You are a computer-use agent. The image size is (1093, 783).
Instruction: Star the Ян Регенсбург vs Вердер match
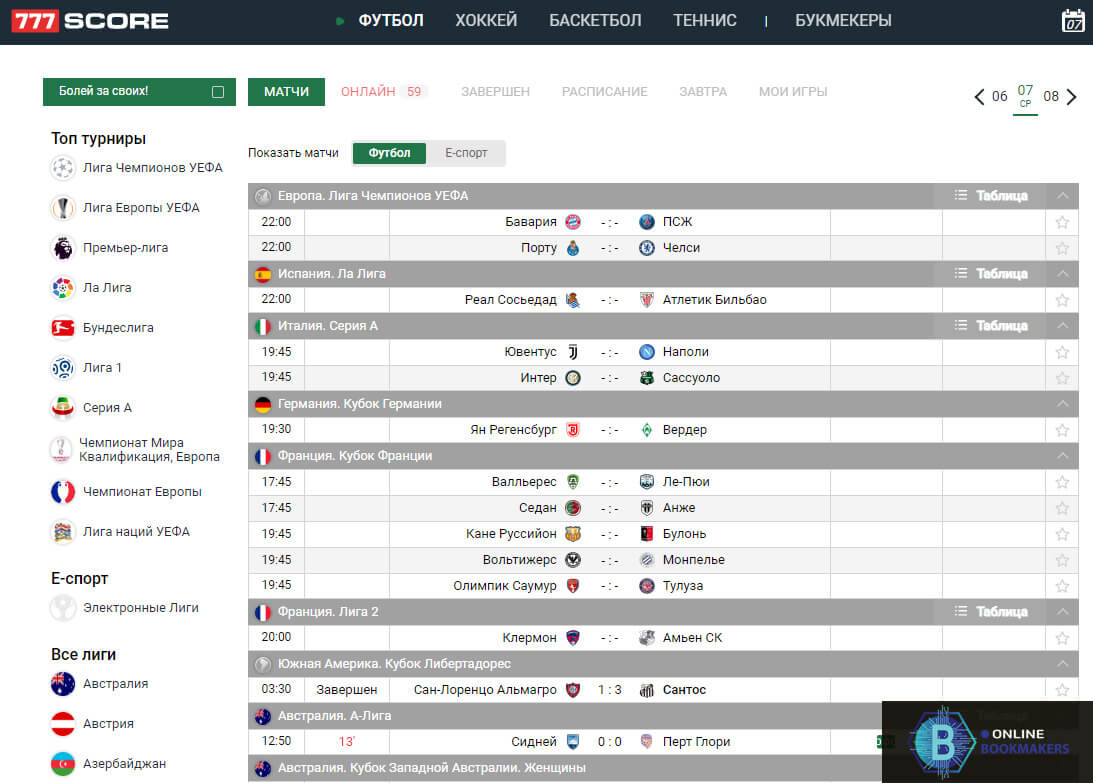click(1062, 430)
